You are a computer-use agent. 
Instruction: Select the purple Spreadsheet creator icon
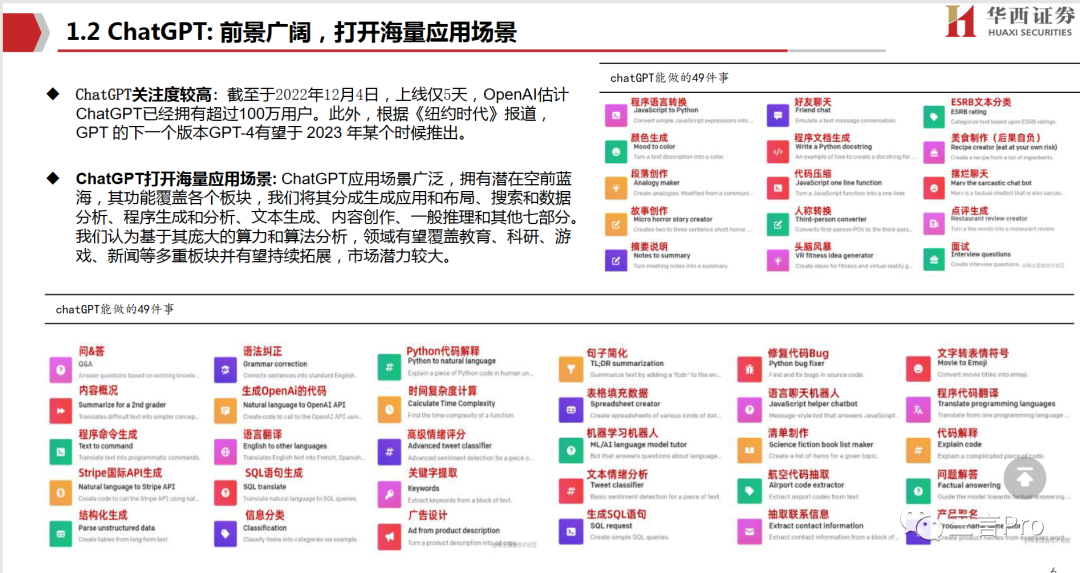(x=570, y=410)
